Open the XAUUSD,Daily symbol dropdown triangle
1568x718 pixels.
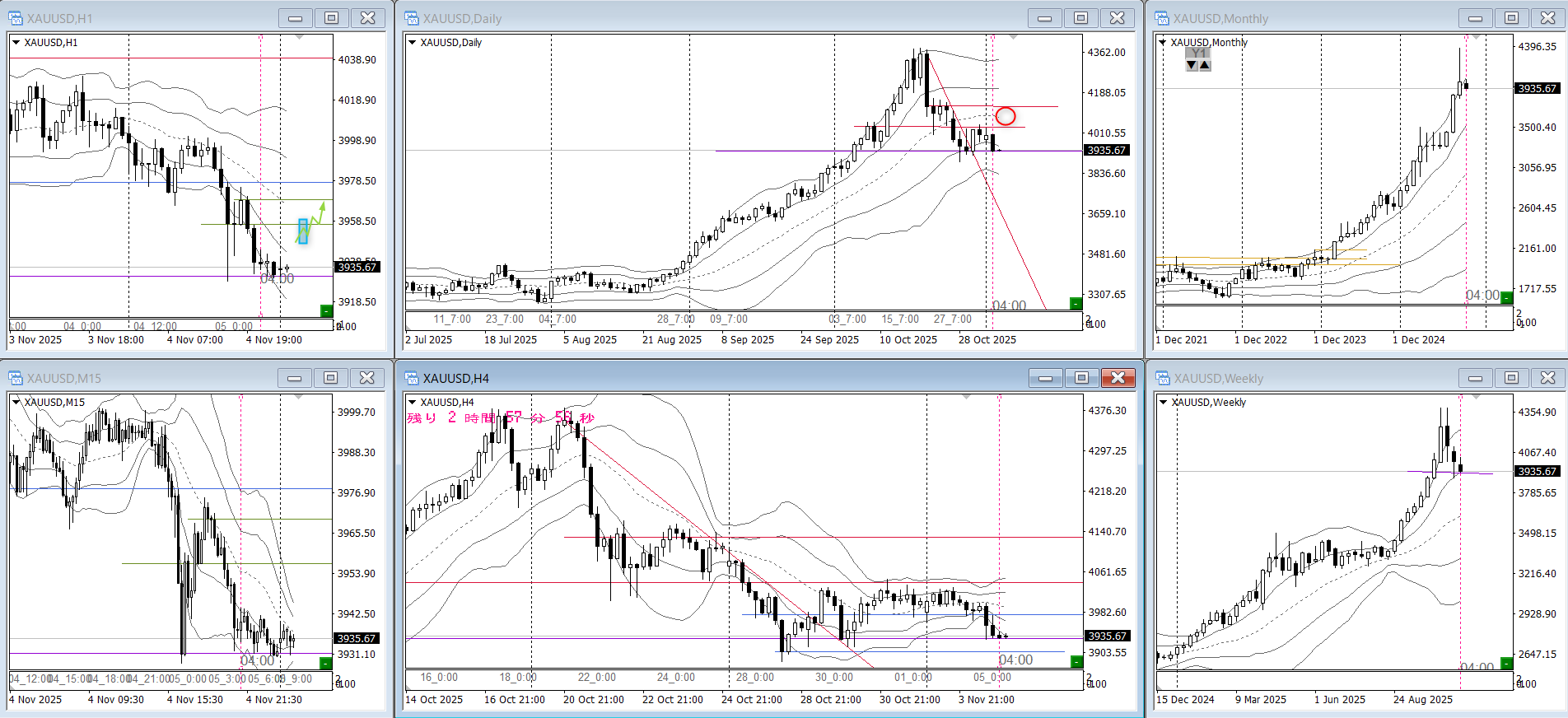(413, 43)
